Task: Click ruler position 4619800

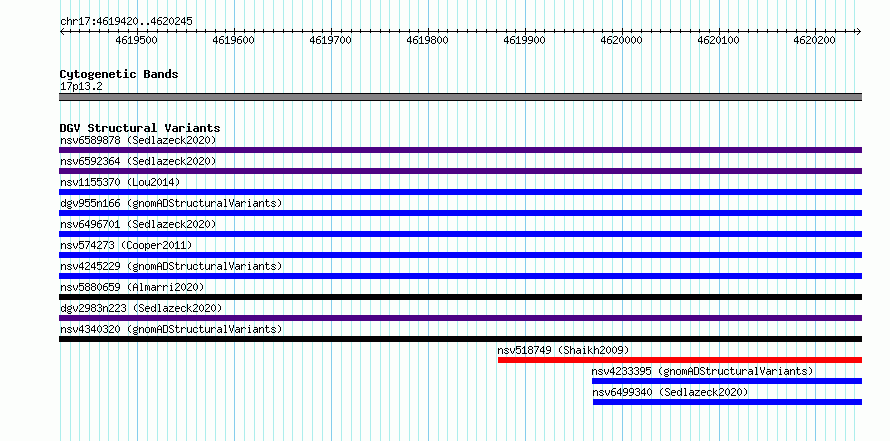Action: pos(427,40)
